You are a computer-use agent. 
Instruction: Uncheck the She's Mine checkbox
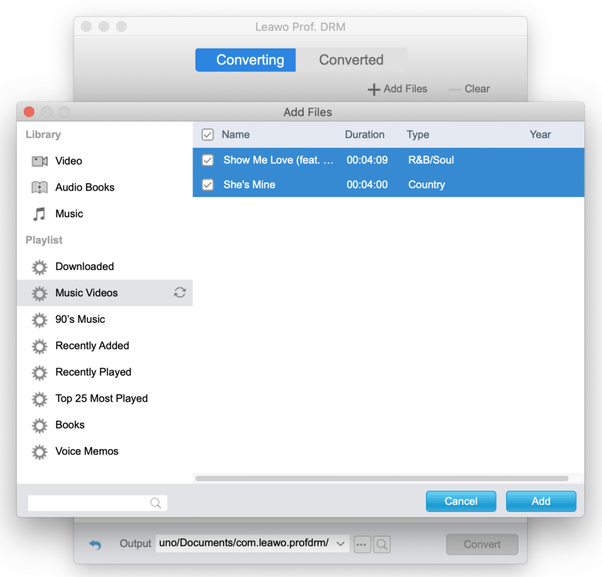(x=208, y=185)
